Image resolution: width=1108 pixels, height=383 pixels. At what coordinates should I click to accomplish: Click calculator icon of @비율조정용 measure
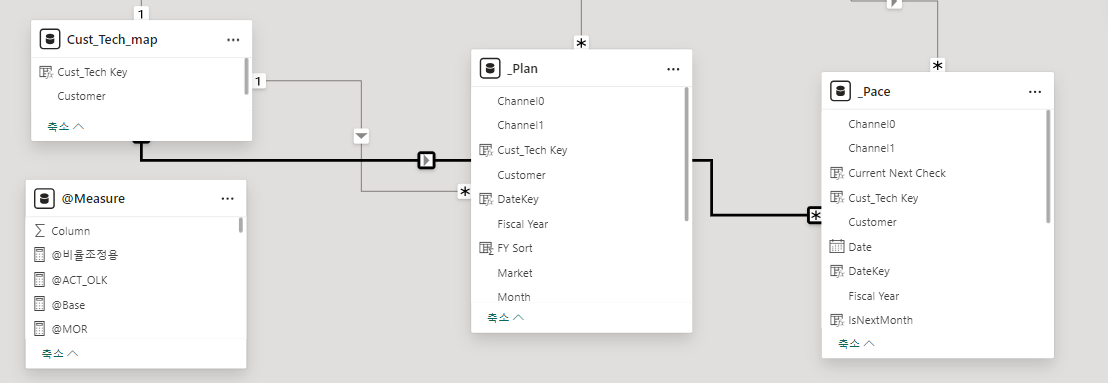click(40, 255)
